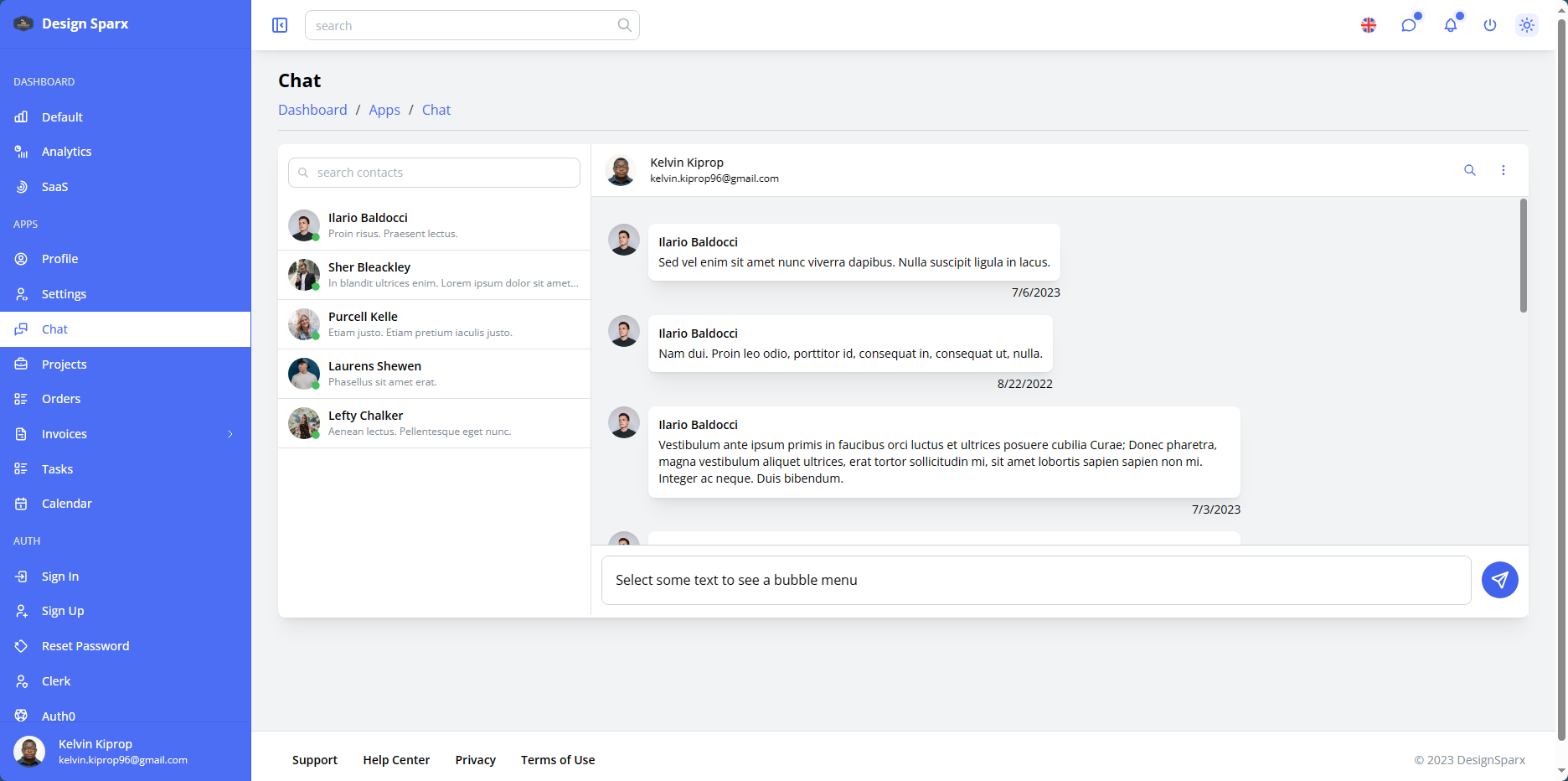
Task: Click the search magnifier in top search bar
Action: 624,25
